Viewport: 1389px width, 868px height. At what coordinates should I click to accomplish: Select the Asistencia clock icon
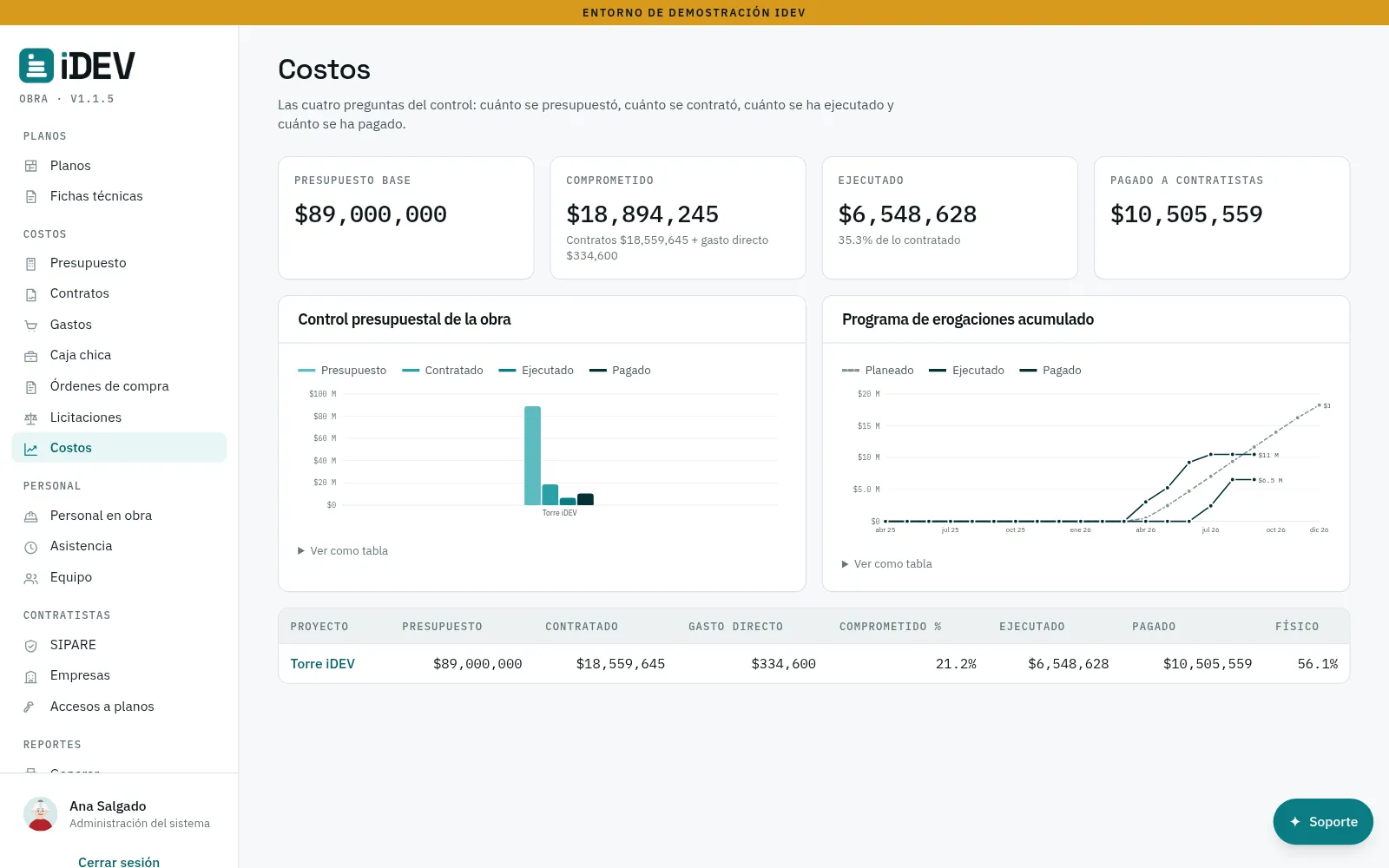pyautogui.click(x=31, y=547)
